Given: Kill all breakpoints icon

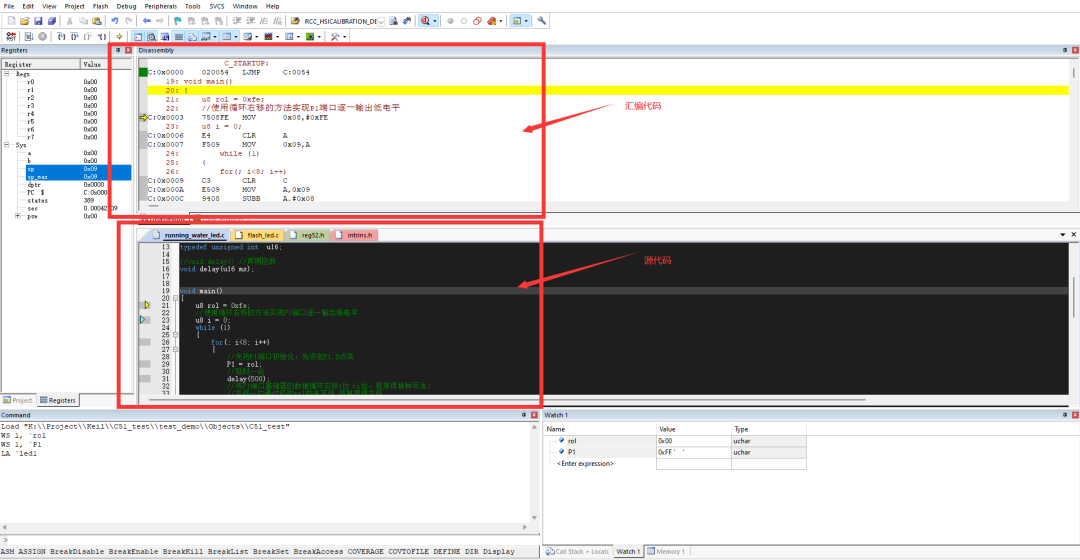Looking at the screenshot, I should pyautogui.click(x=491, y=21).
